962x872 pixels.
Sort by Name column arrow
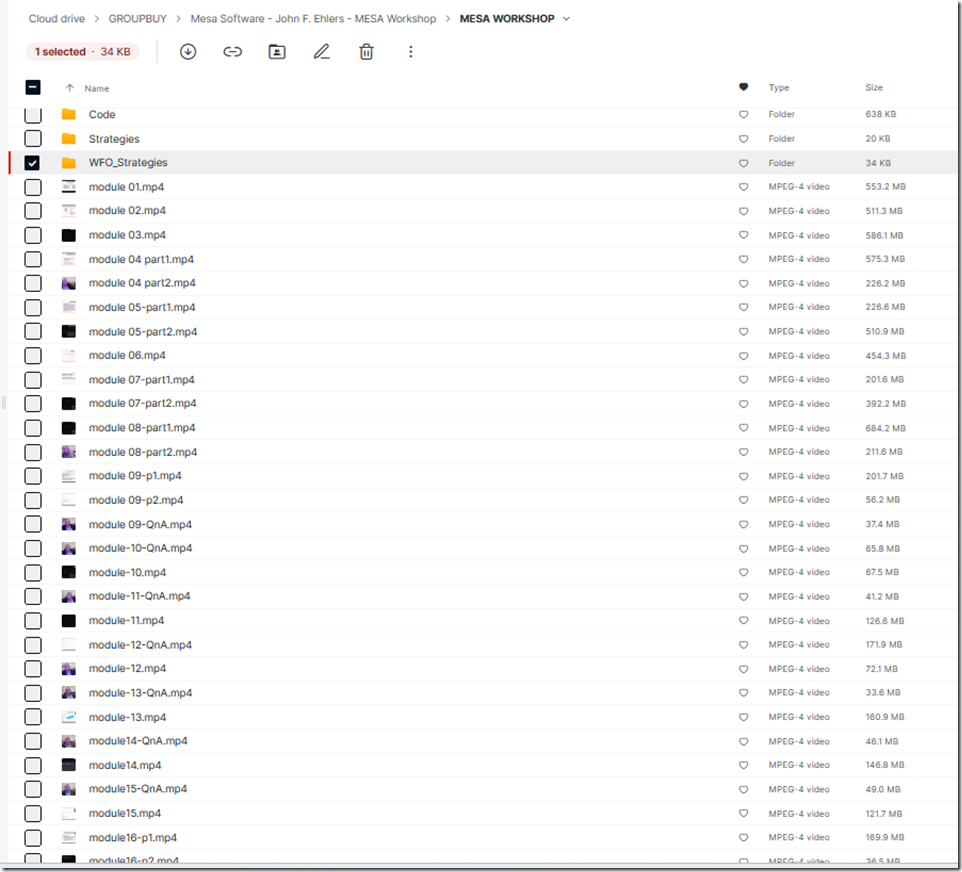point(70,88)
